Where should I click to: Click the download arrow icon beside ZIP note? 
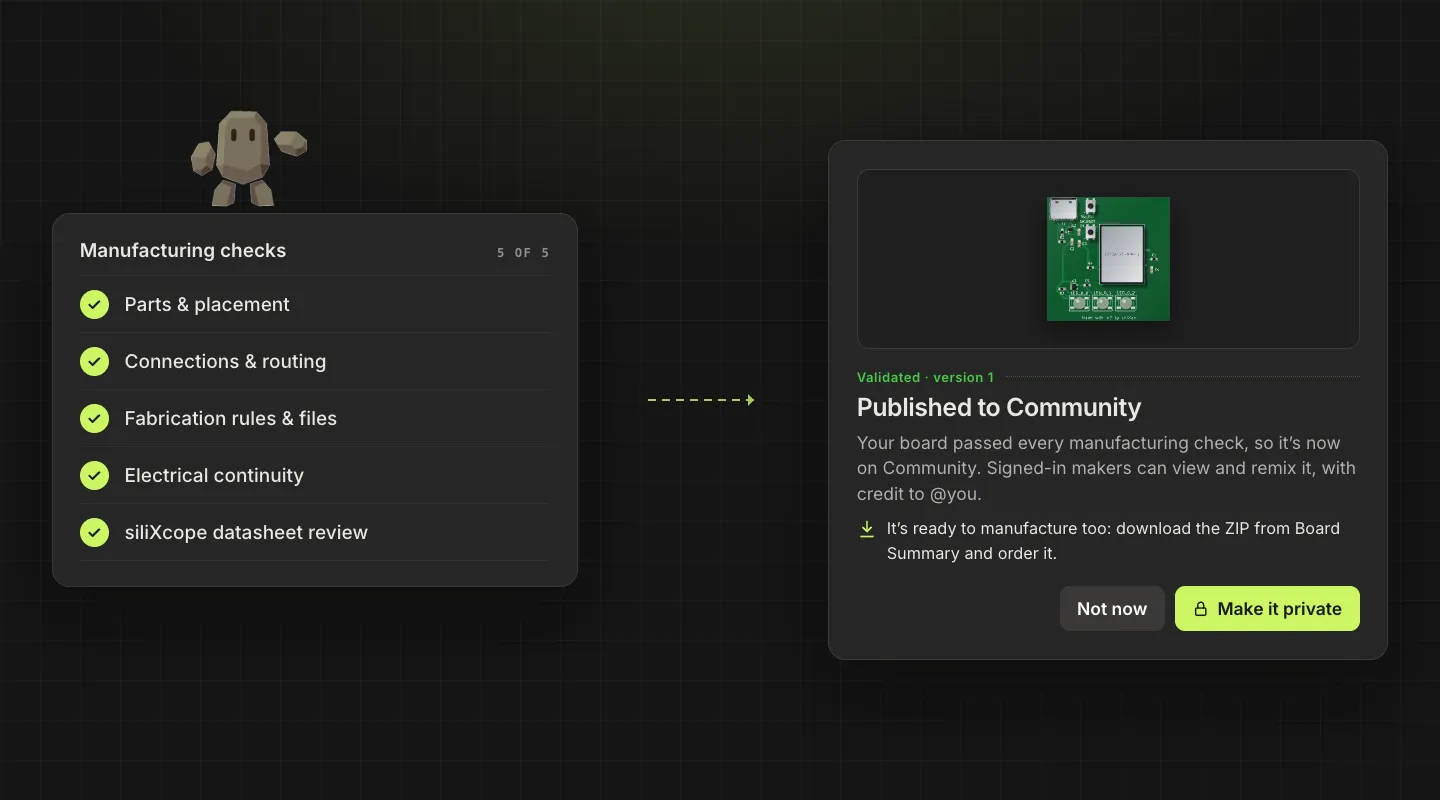[x=867, y=529]
